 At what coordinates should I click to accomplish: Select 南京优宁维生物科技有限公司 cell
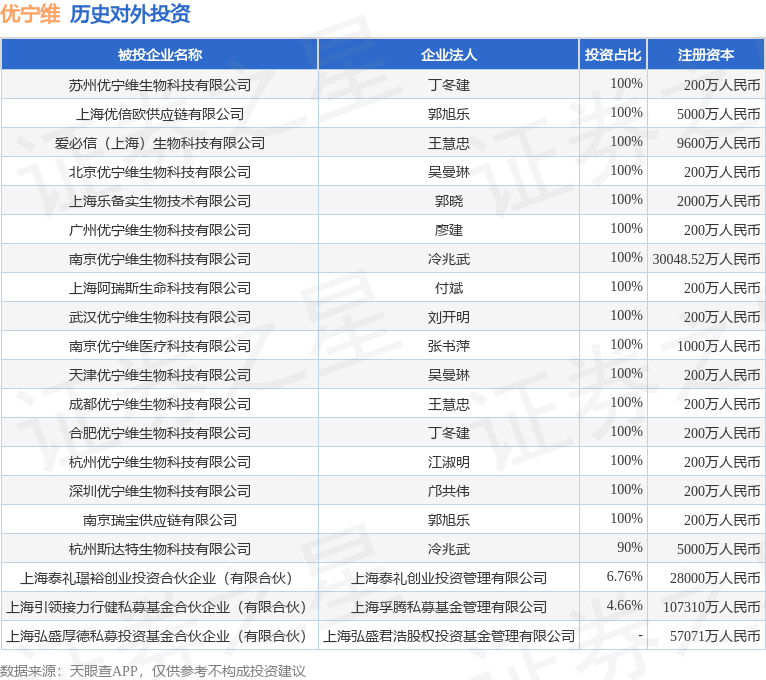click(160, 259)
